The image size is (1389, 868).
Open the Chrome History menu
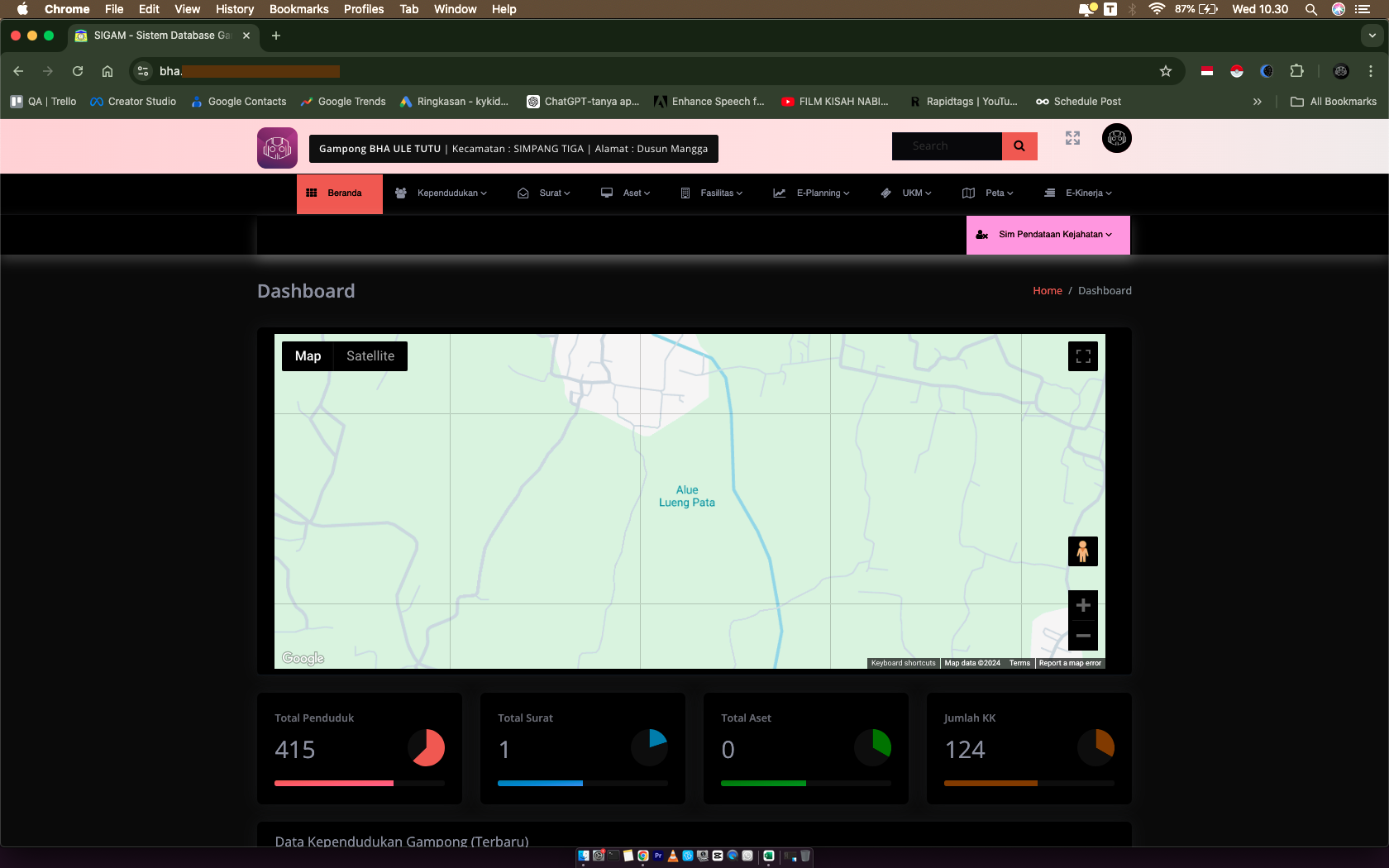[234, 9]
